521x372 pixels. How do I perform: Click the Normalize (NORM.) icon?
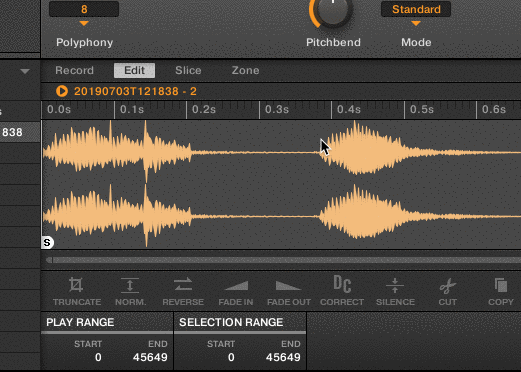click(130, 285)
